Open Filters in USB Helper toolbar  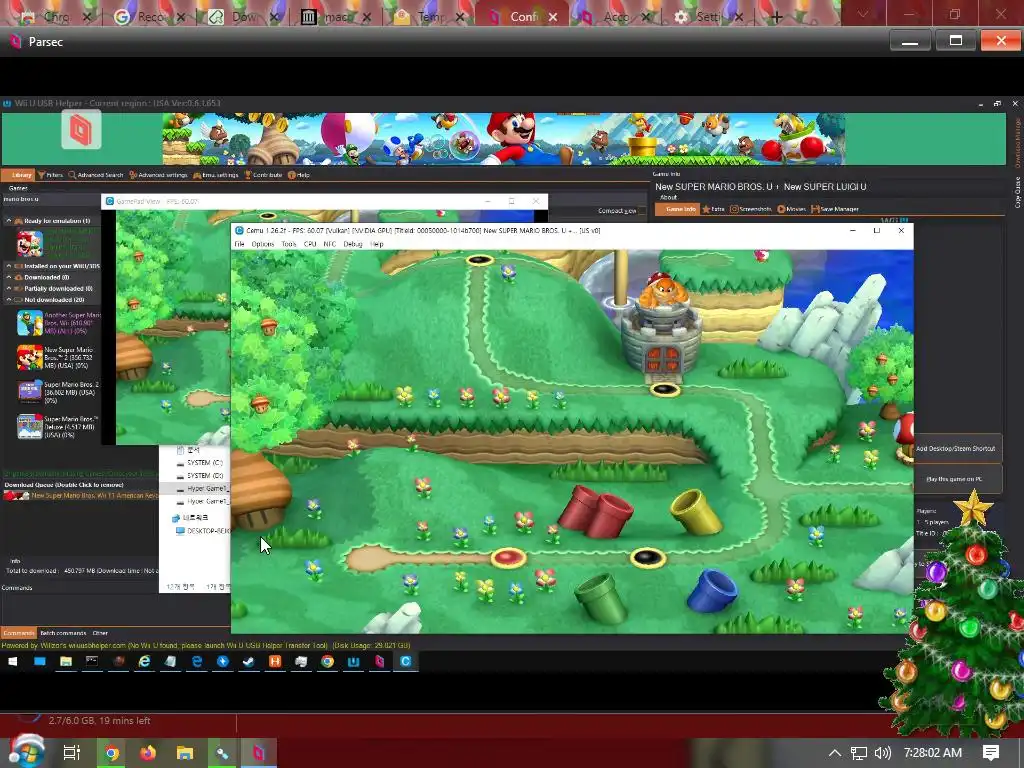coord(50,175)
